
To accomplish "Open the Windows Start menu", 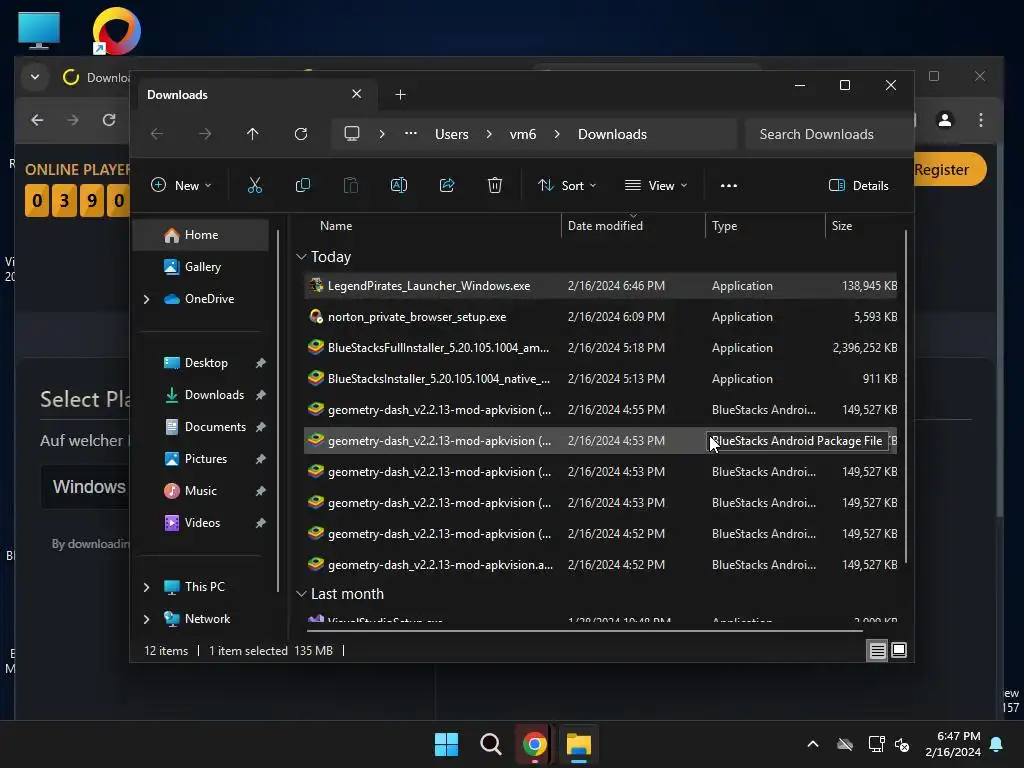I will coord(447,744).
